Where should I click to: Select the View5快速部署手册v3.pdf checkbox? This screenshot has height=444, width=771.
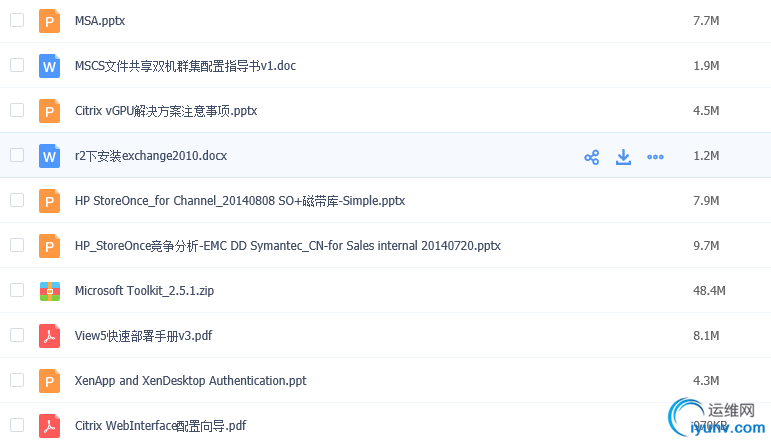tap(17, 335)
